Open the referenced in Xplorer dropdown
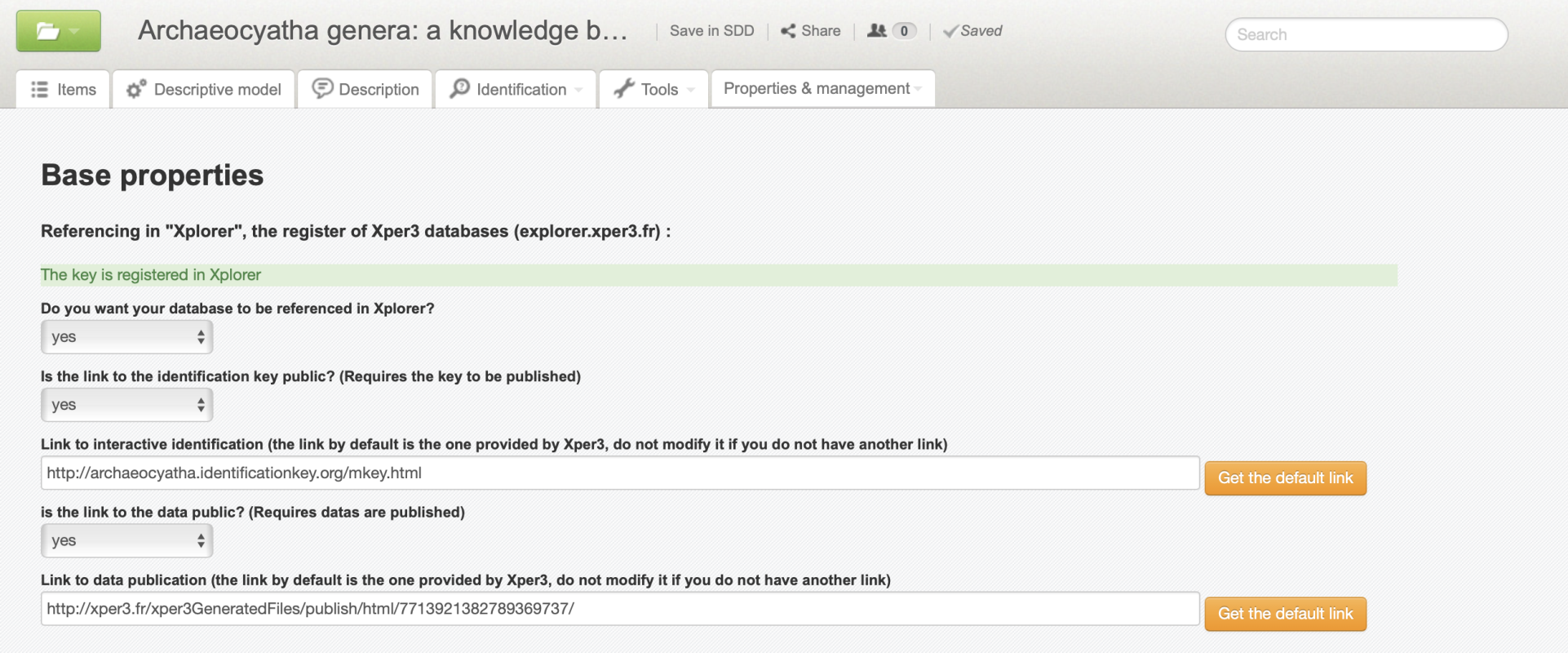1568x653 pixels. tap(127, 337)
